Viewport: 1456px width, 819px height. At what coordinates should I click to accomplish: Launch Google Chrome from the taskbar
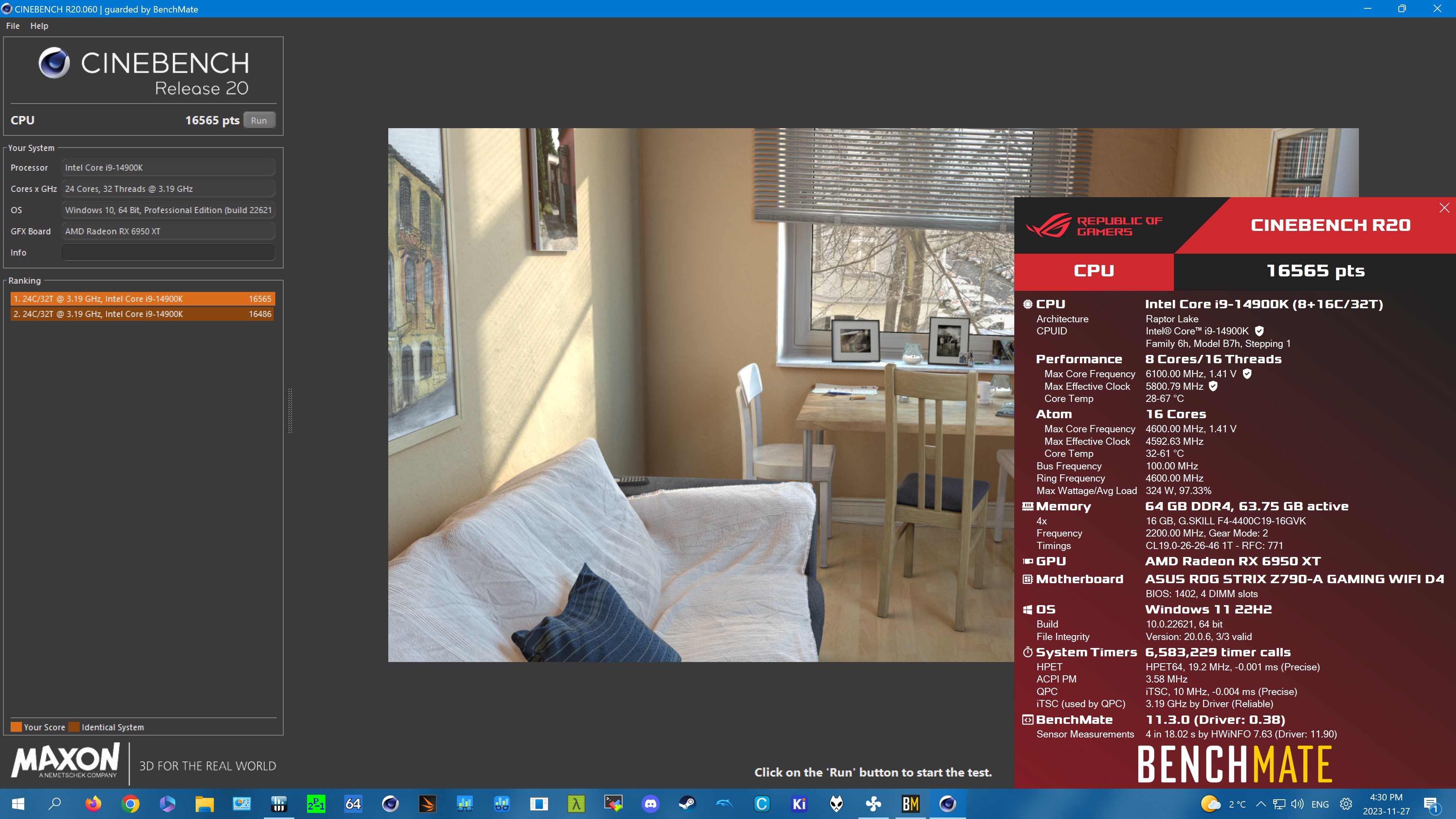click(x=130, y=804)
